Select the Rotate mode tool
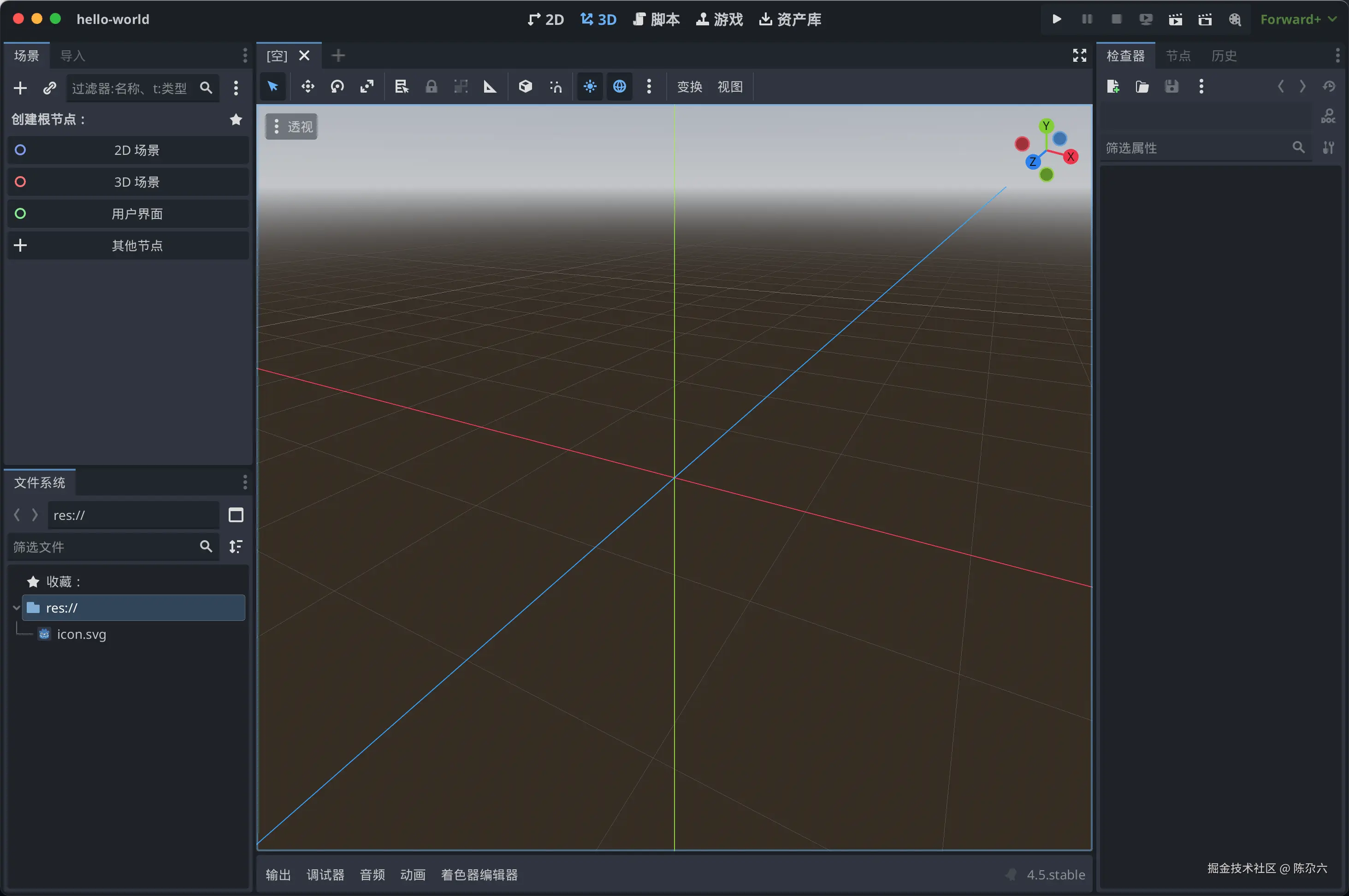1349x896 pixels. coord(337,86)
